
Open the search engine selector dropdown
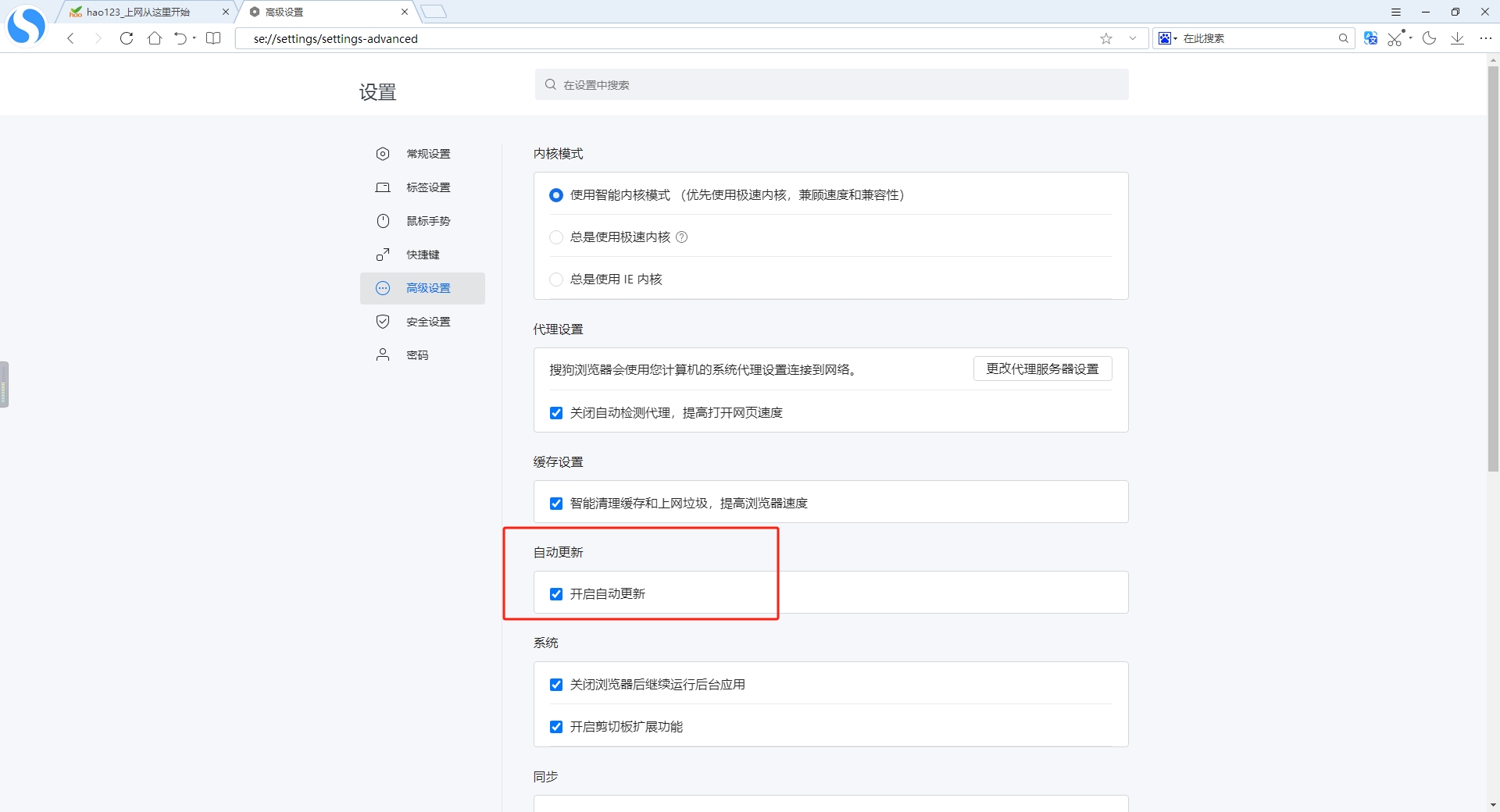pos(1168,38)
